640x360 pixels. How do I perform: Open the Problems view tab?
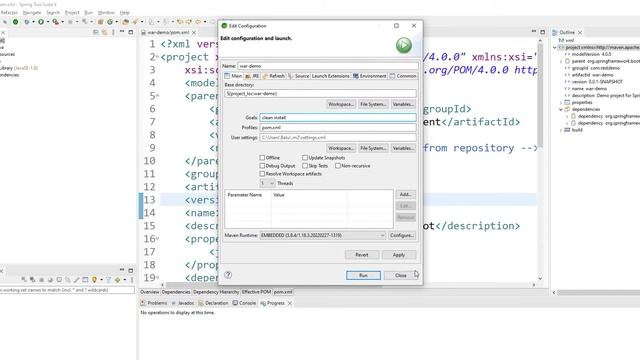point(154,303)
